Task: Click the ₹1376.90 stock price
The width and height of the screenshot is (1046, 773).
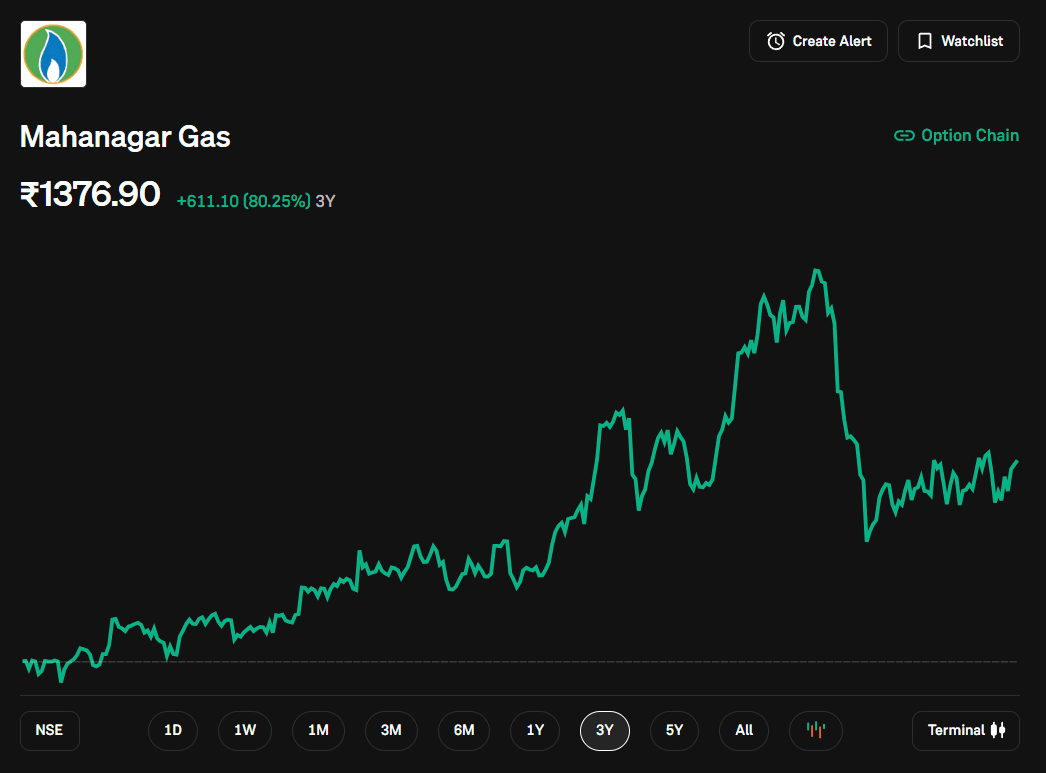Action: (x=90, y=194)
